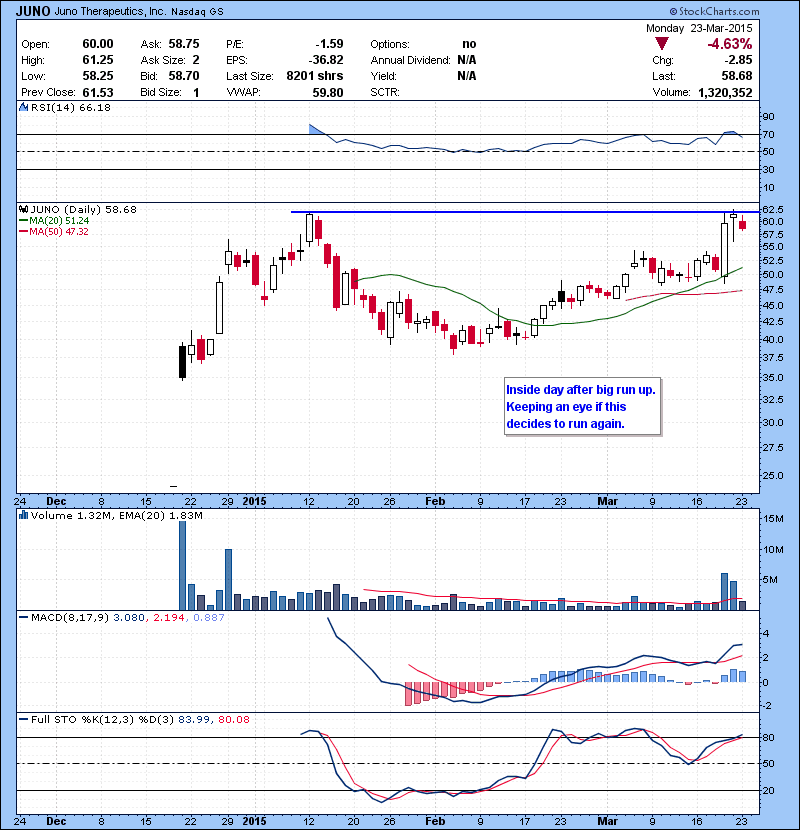Click the SCTR label
800x830 pixels.
point(385,92)
